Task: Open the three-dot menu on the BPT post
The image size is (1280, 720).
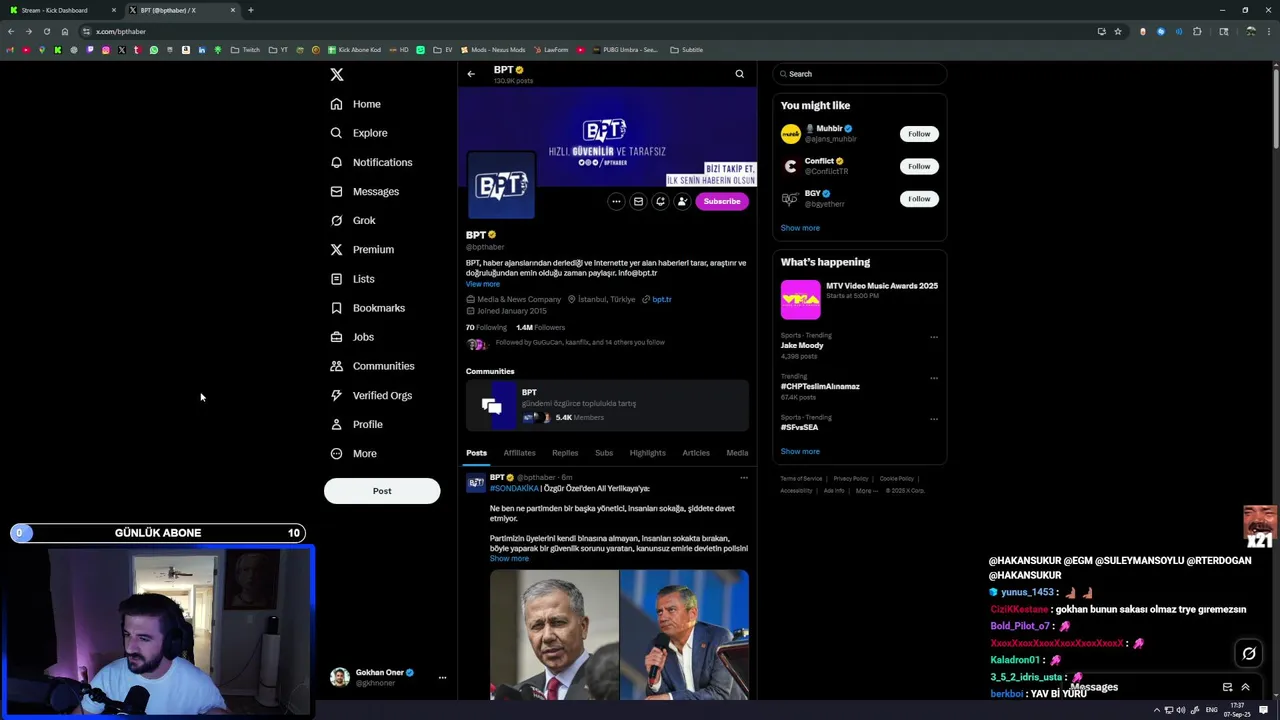Action: 743,478
